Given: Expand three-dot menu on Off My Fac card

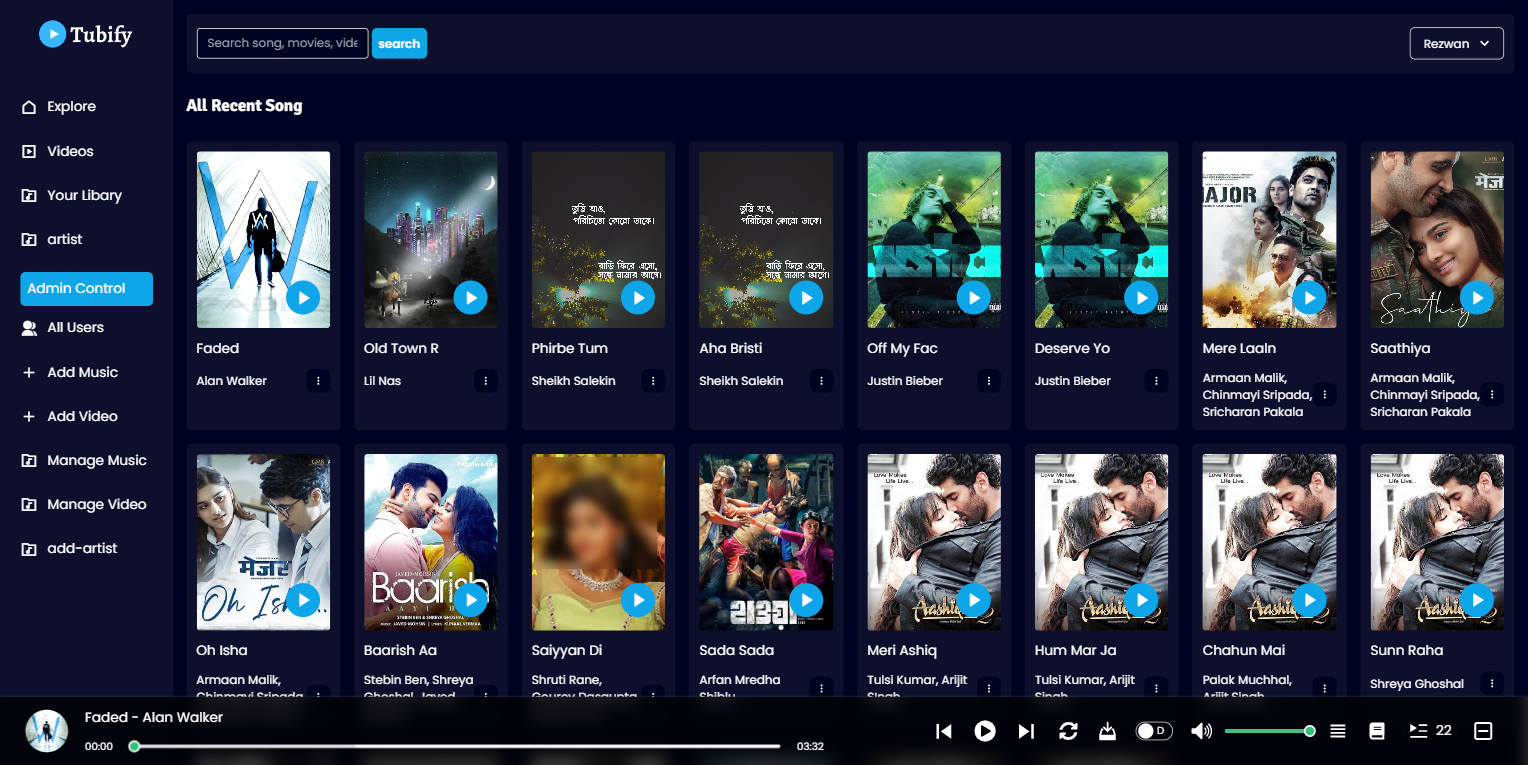Looking at the screenshot, I should [x=989, y=381].
